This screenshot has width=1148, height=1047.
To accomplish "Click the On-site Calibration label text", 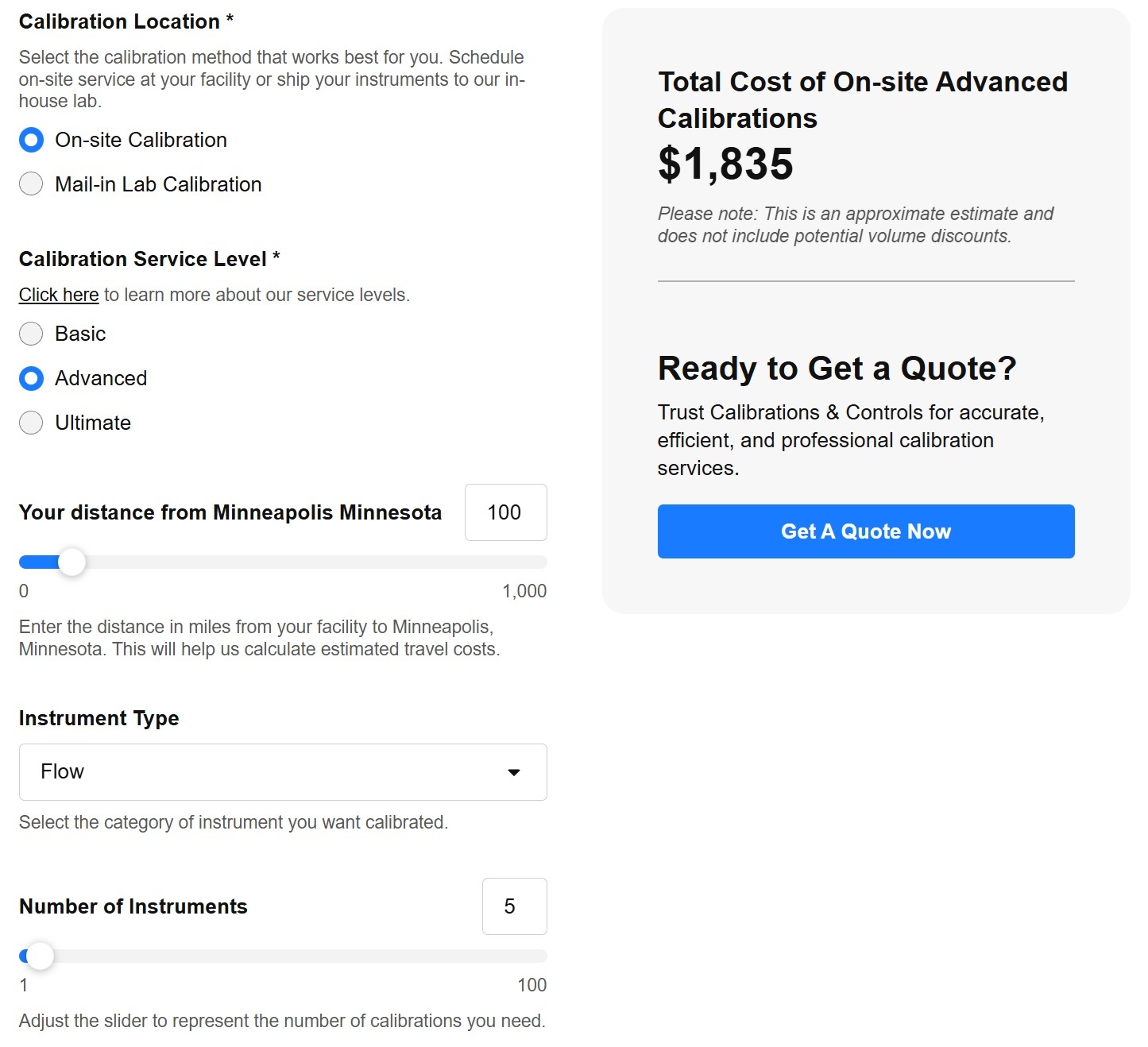I will click(x=141, y=141).
